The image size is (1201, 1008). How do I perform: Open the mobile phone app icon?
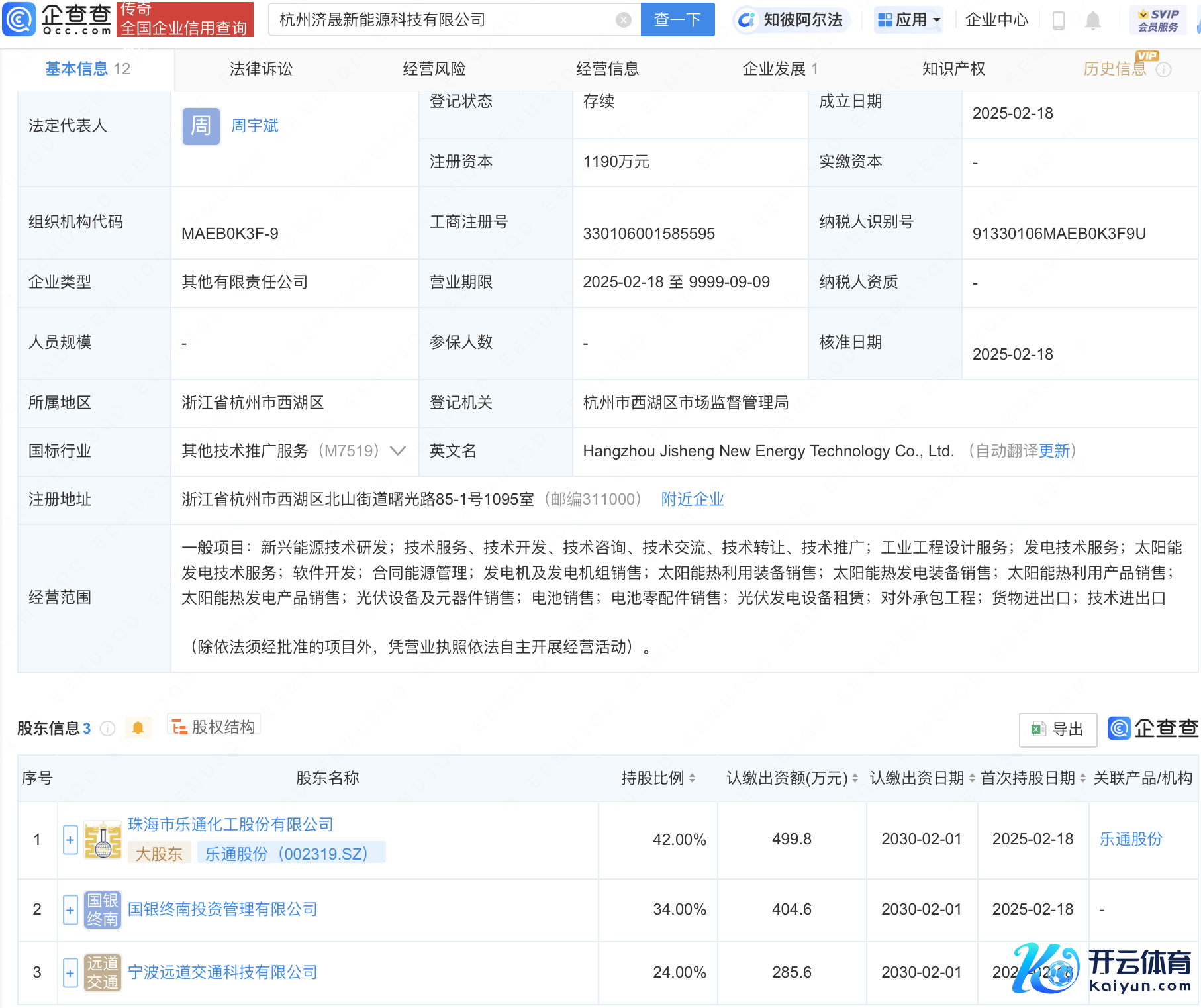[1058, 21]
